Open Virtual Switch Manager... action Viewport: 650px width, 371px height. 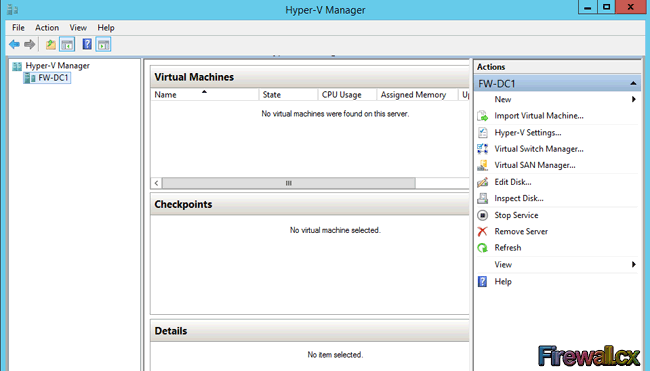(539, 149)
